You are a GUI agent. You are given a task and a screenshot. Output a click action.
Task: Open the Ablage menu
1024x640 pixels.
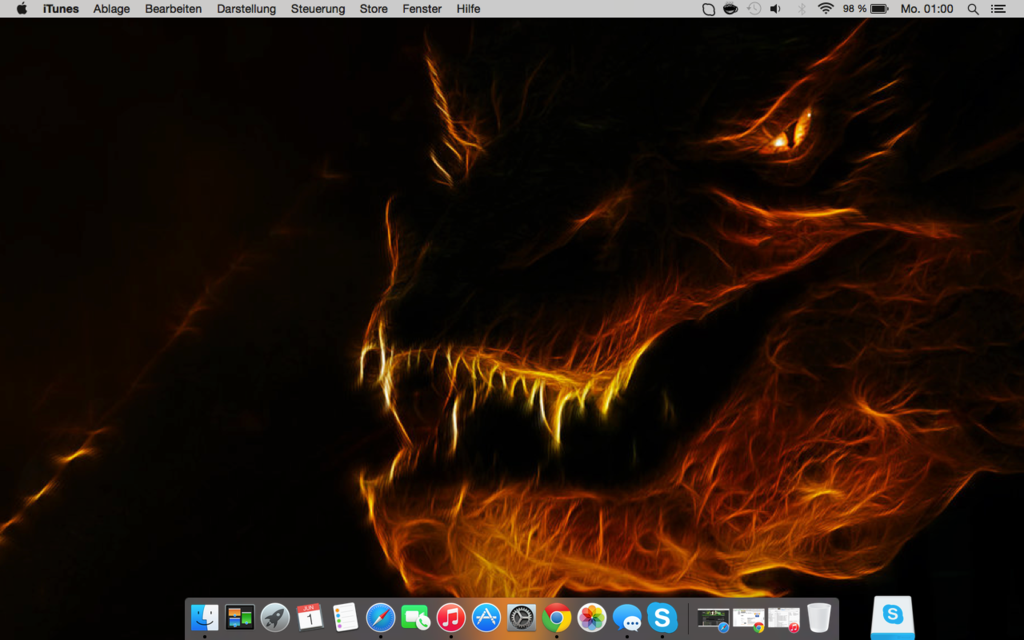point(111,9)
